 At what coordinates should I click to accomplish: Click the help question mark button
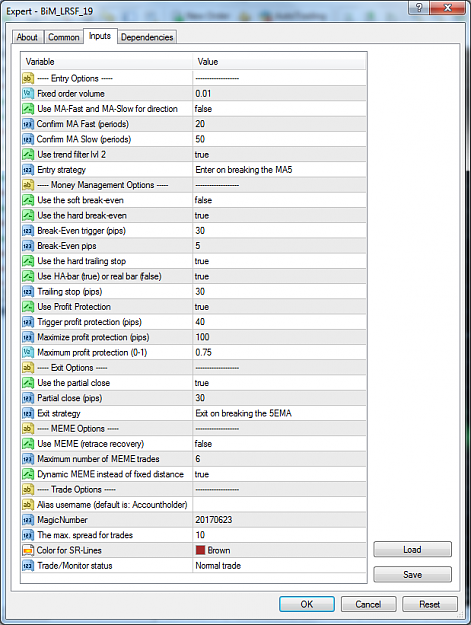(x=419, y=8)
